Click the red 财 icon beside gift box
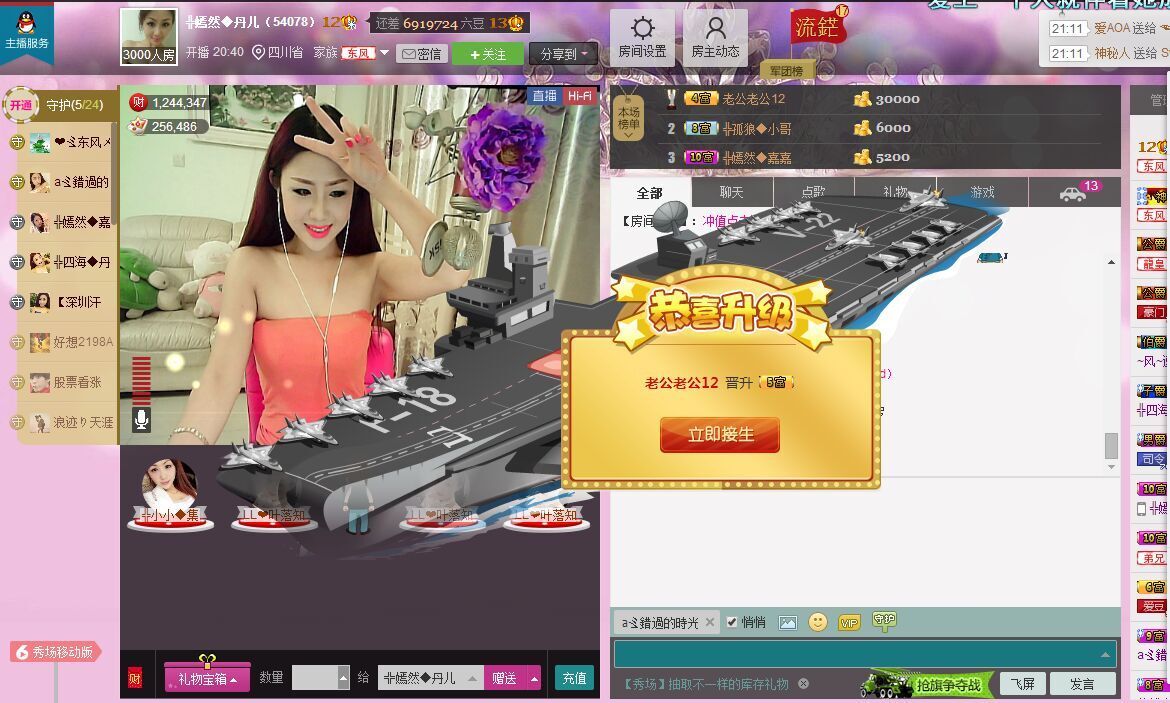1170x703 pixels. click(135, 678)
